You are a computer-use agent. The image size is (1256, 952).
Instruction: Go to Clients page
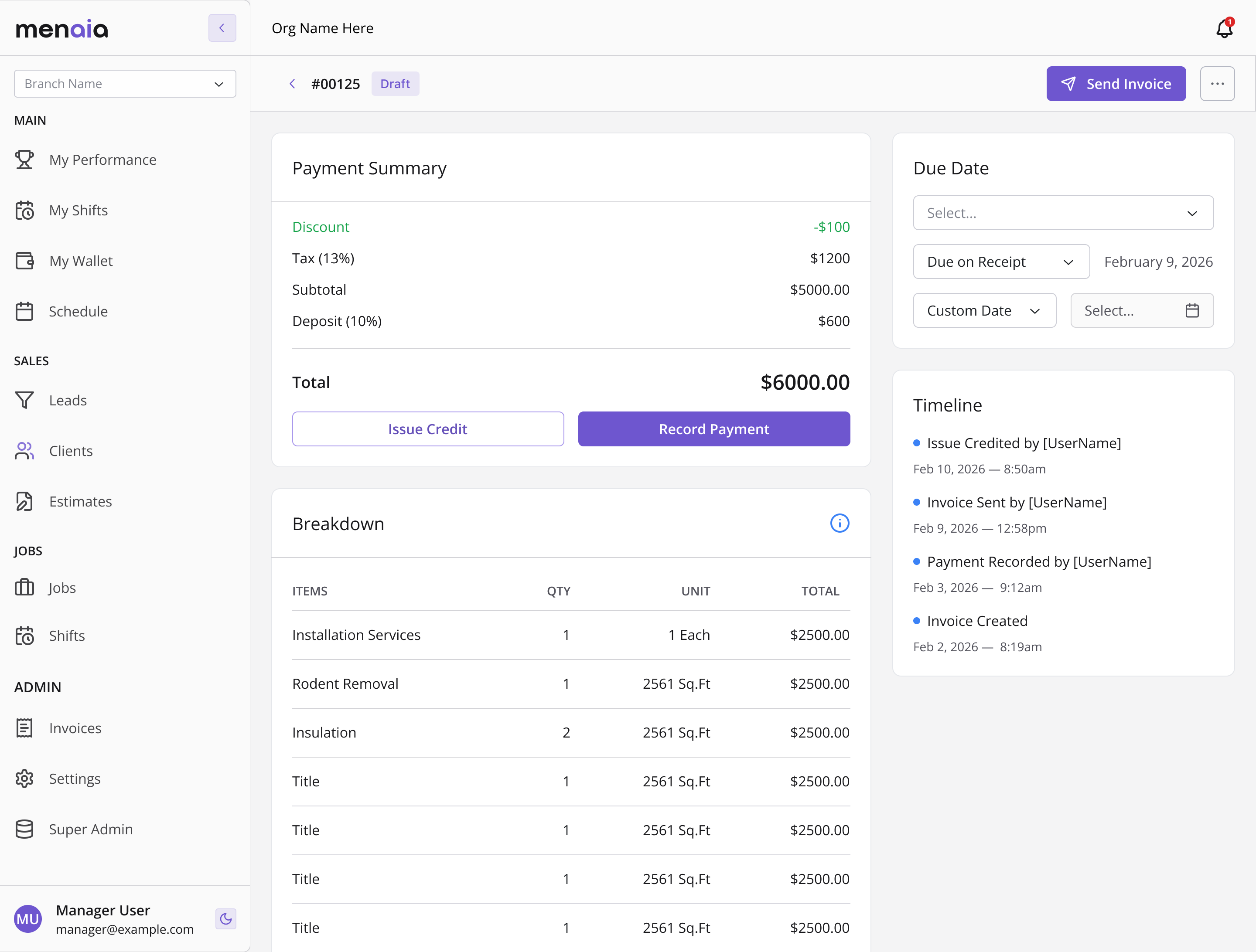click(x=70, y=451)
